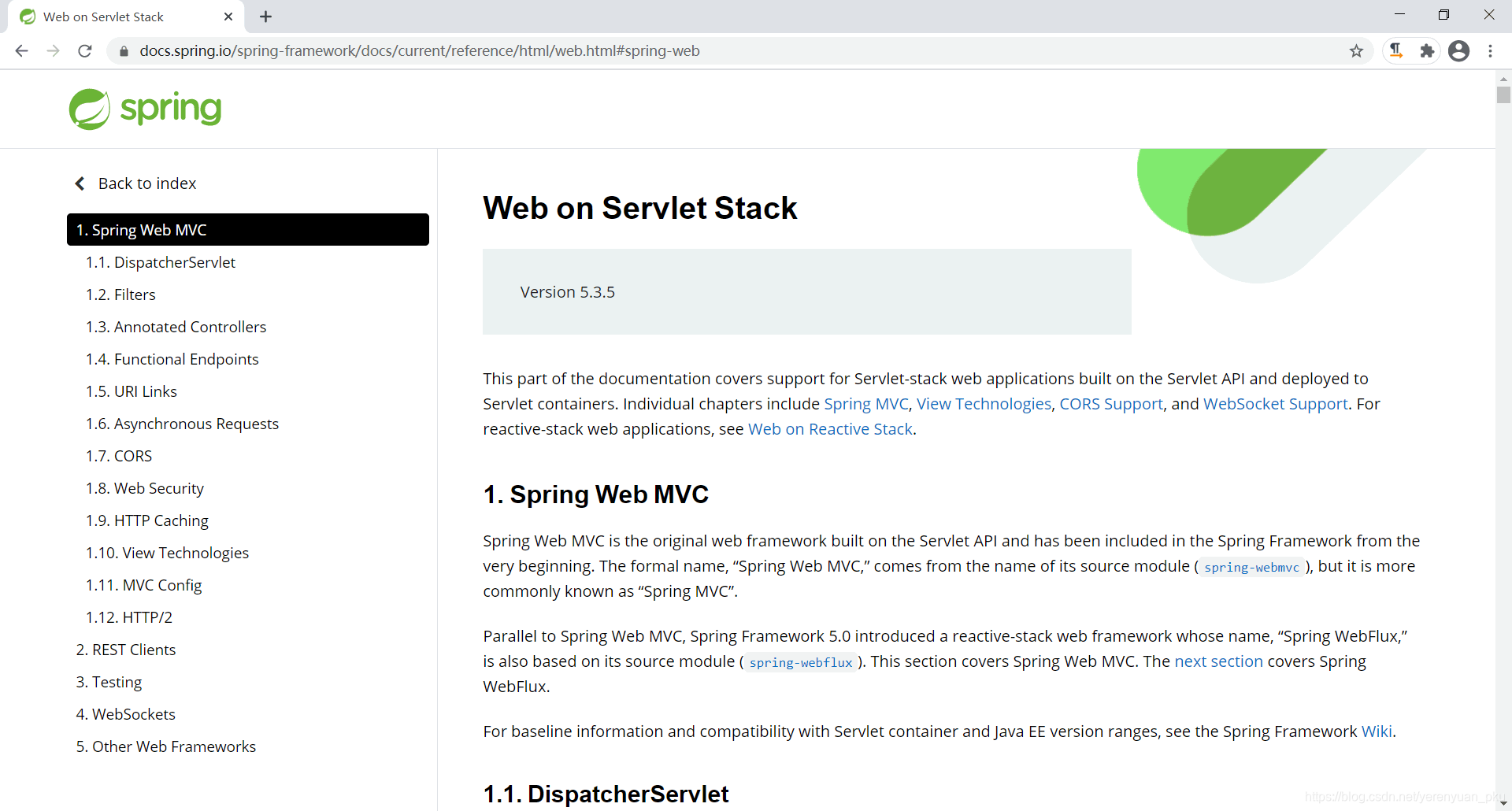Close the Web on Servlet Stack tab

(228, 17)
